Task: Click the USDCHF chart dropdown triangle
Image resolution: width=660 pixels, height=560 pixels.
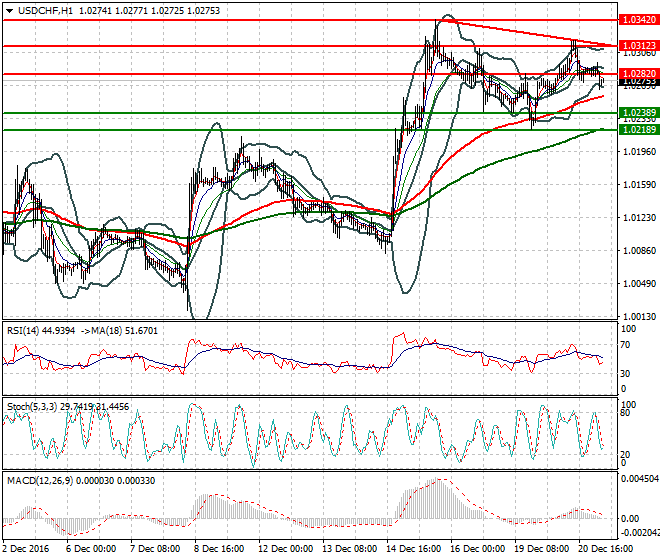Action: (9, 11)
